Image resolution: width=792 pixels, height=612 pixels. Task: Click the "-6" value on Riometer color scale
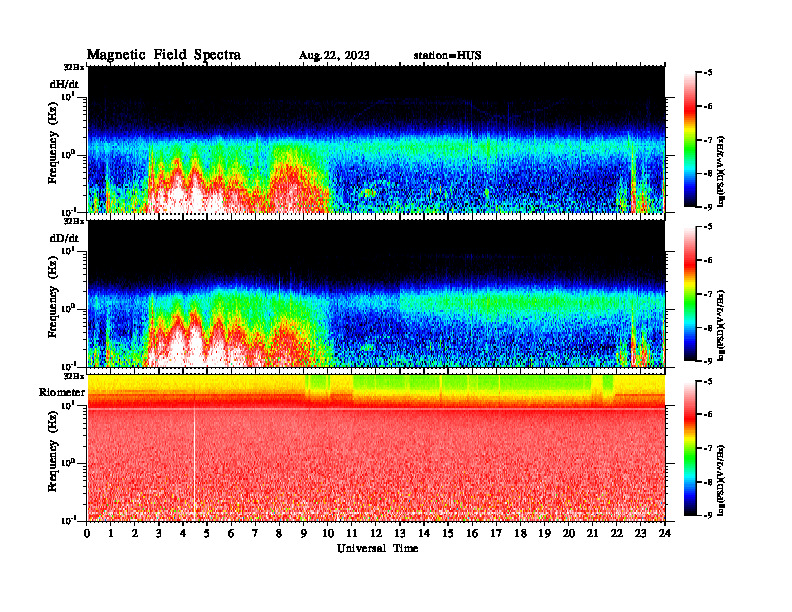[x=707, y=414]
